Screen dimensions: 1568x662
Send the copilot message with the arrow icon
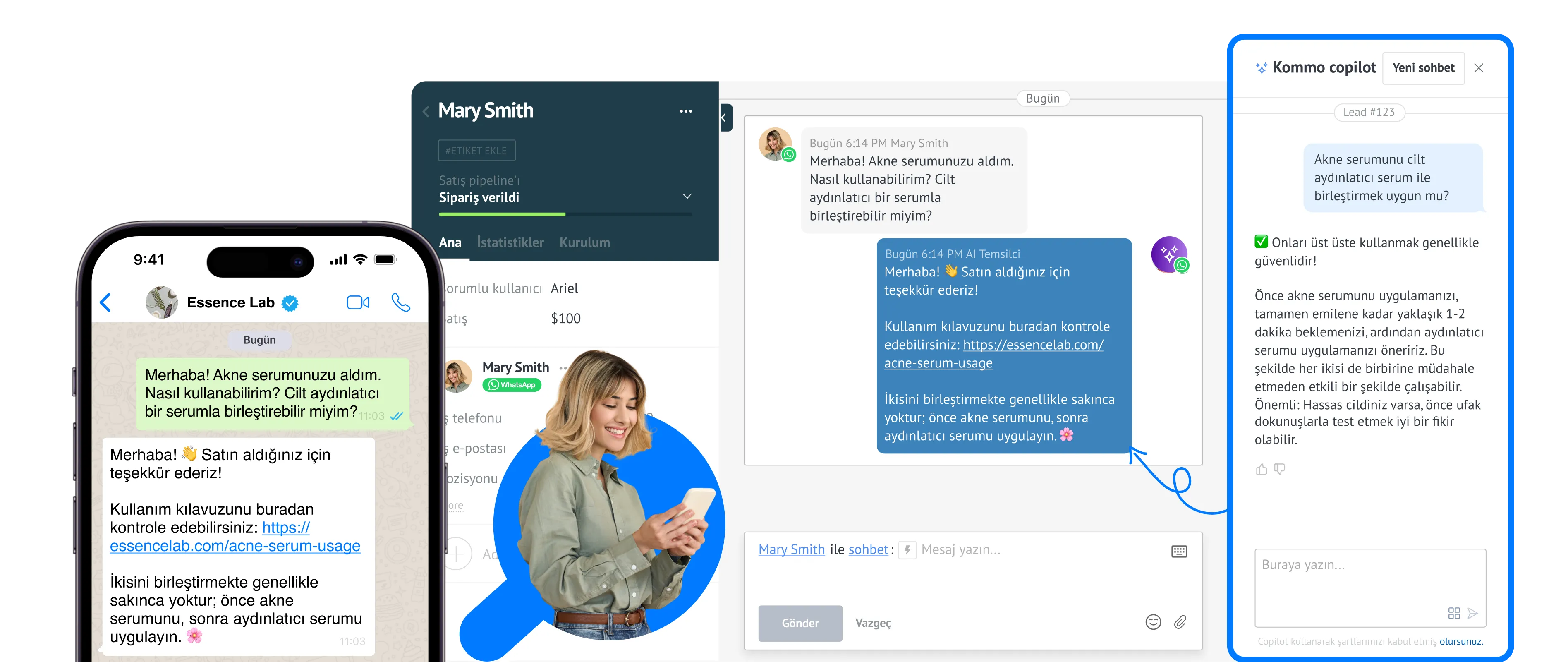click(1472, 613)
